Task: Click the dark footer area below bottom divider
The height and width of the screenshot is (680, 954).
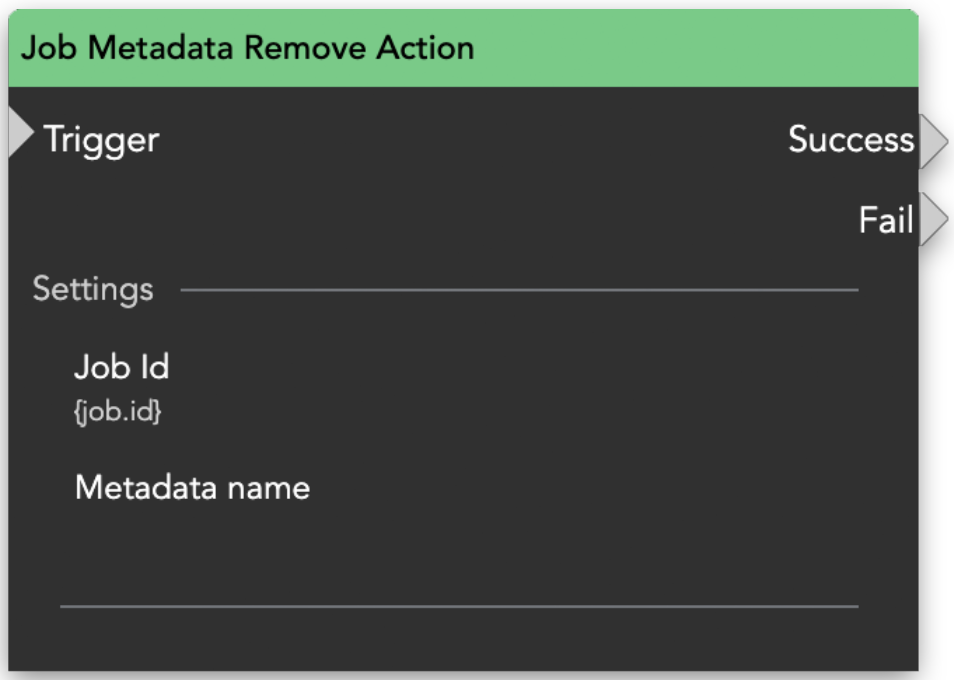Action: click(460, 640)
